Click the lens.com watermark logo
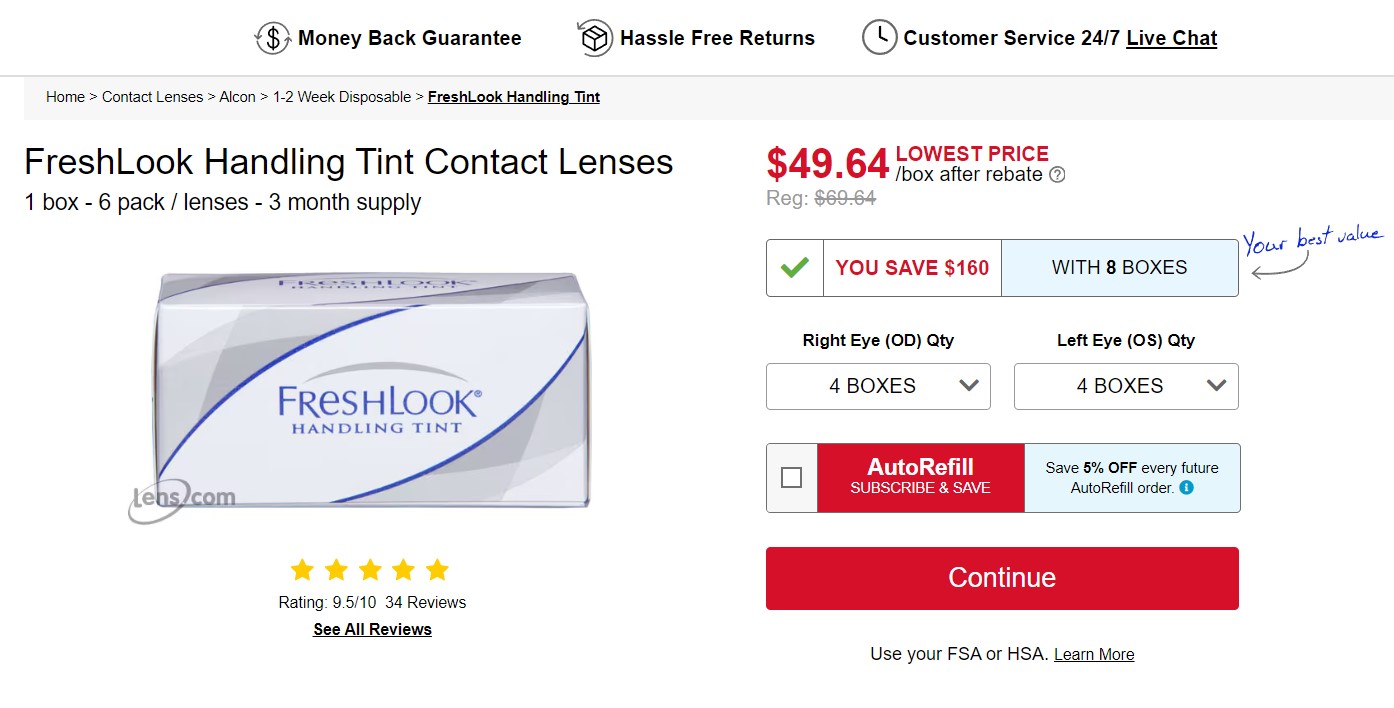Viewport: 1394px width, 708px height. (181, 499)
